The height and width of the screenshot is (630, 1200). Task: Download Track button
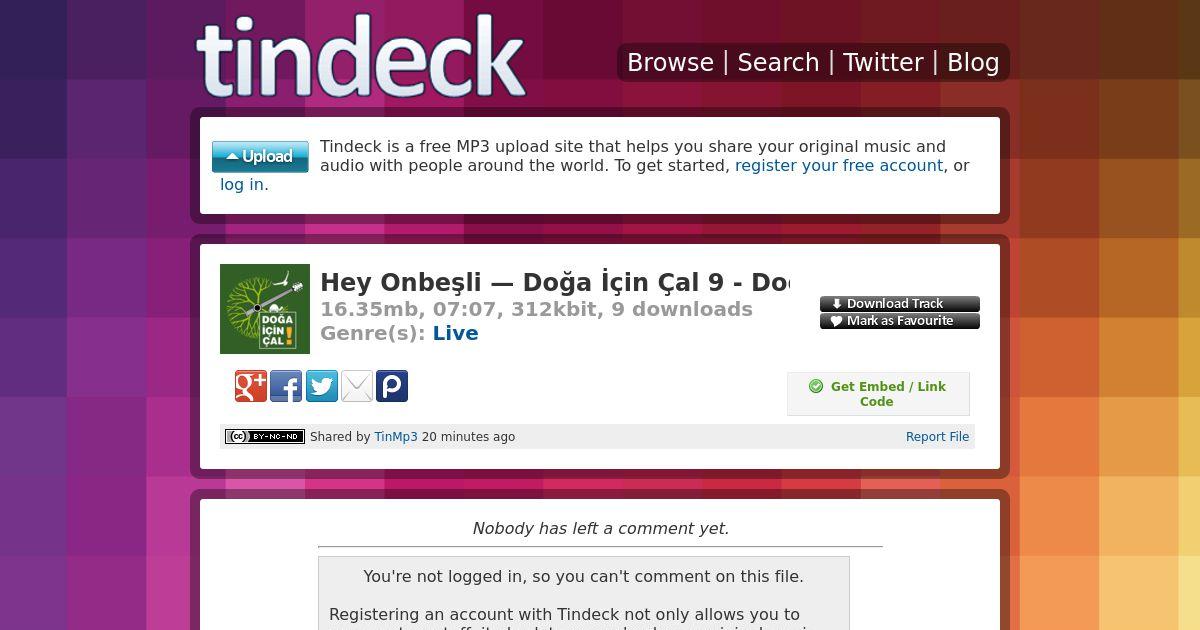[900, 304]
